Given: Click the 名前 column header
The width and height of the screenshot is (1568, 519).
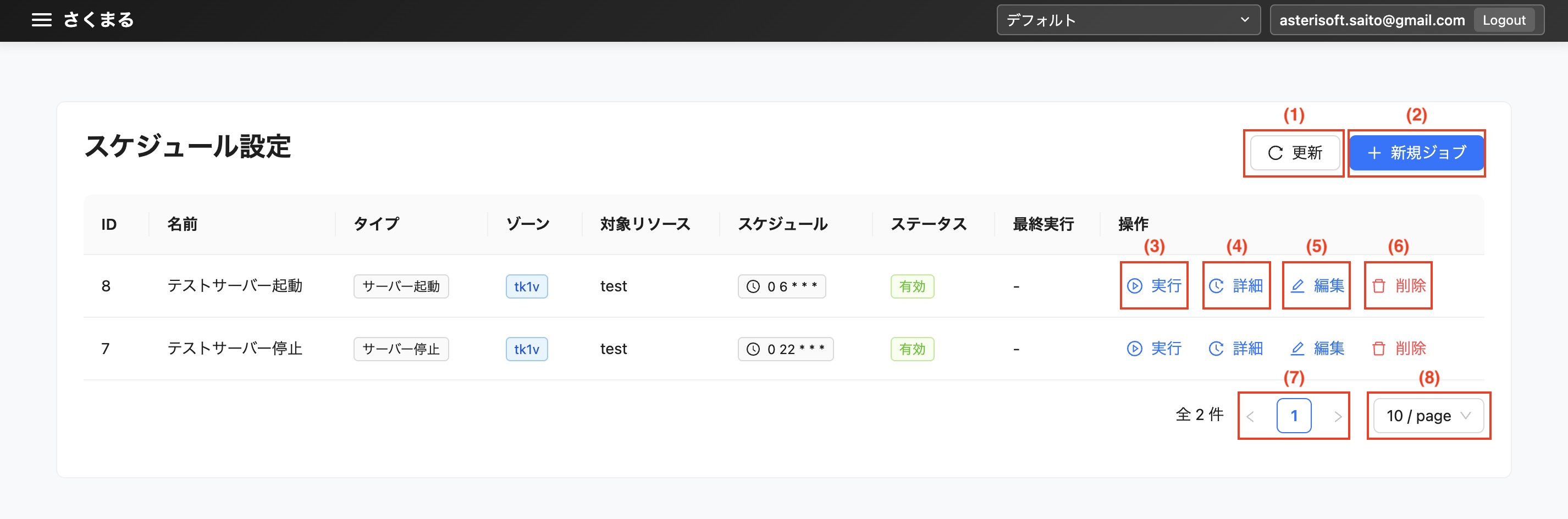Looking at the screenshot, I should tap(182, 224).
